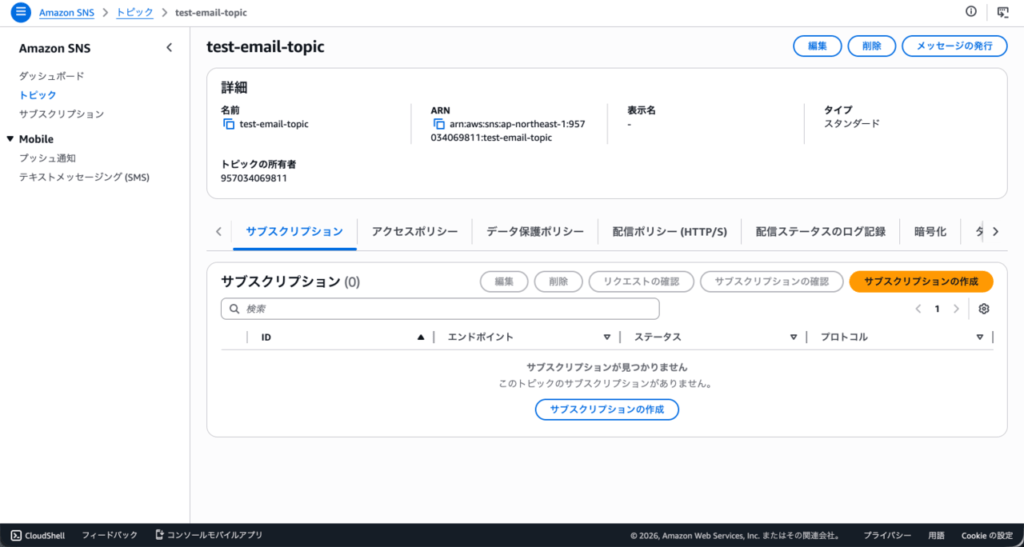This screenshot has height=547, width=1024.
Task: Sort the ステータス column
Action: (793, 337)
